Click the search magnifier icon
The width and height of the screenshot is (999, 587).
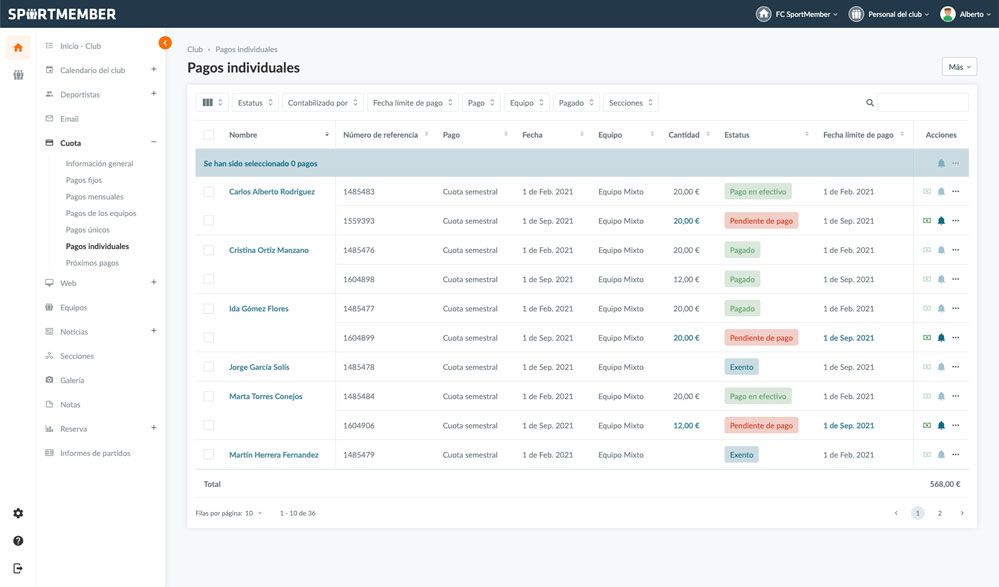[x=870, y=103]
